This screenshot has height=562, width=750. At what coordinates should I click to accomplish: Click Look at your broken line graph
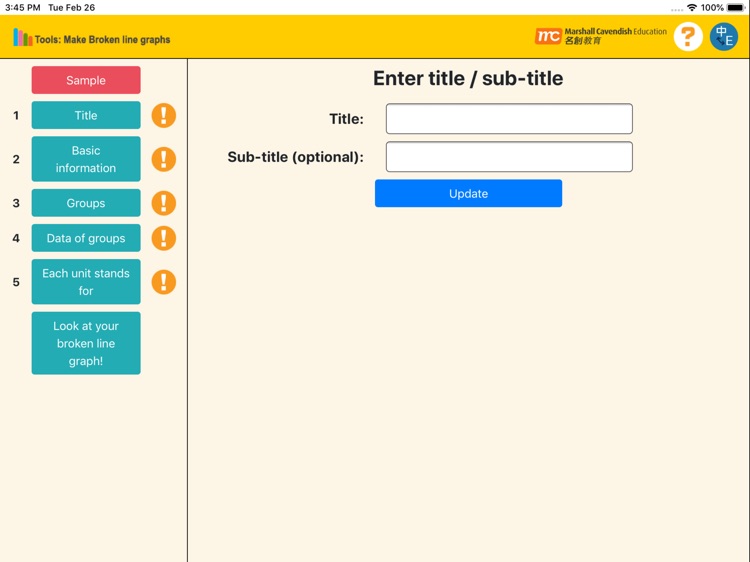pos(86,343)
